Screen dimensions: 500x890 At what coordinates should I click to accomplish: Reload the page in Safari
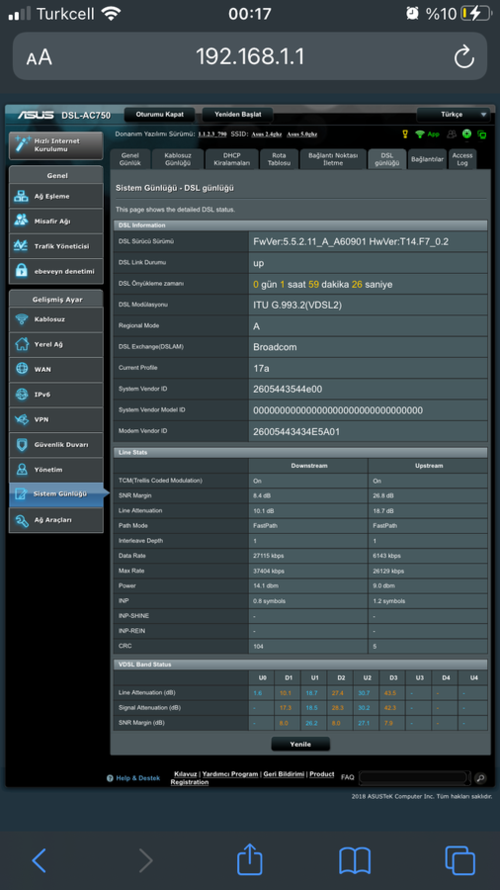[x=464, y=57]
